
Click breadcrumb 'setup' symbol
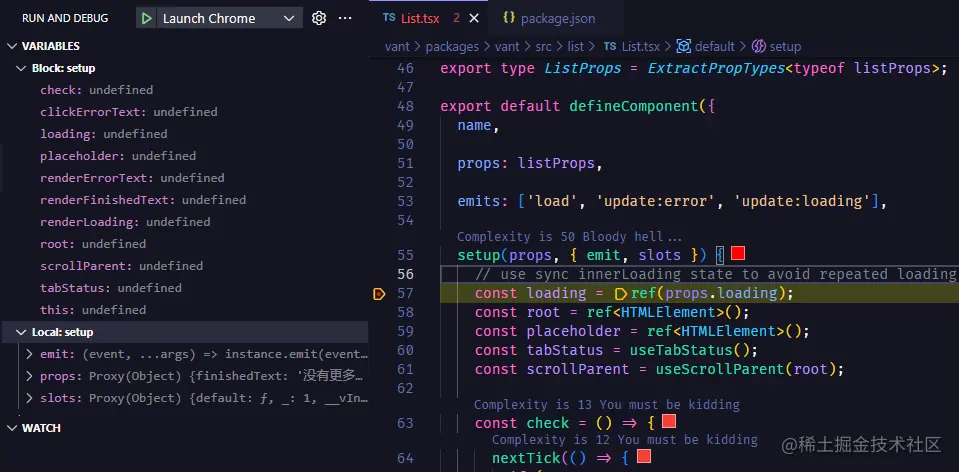coord(785,46)
